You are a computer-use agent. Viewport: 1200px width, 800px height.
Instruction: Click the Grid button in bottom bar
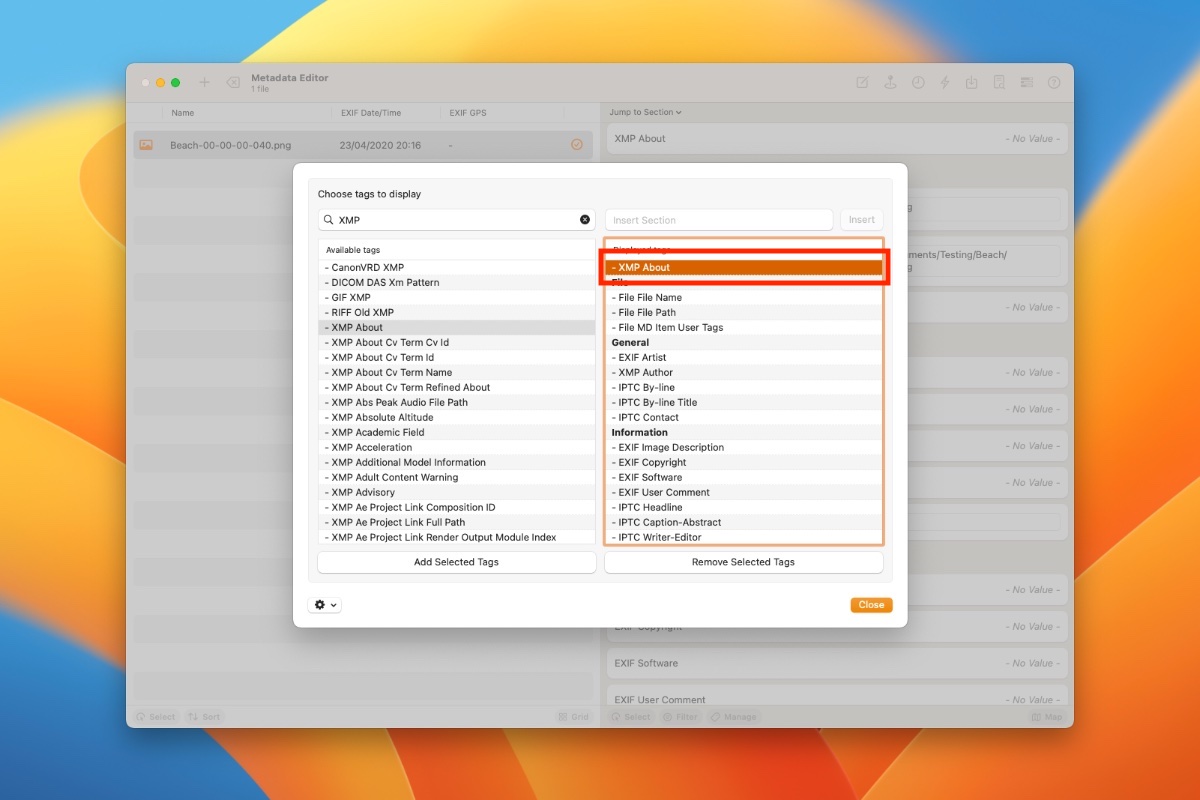click(574, 717)
